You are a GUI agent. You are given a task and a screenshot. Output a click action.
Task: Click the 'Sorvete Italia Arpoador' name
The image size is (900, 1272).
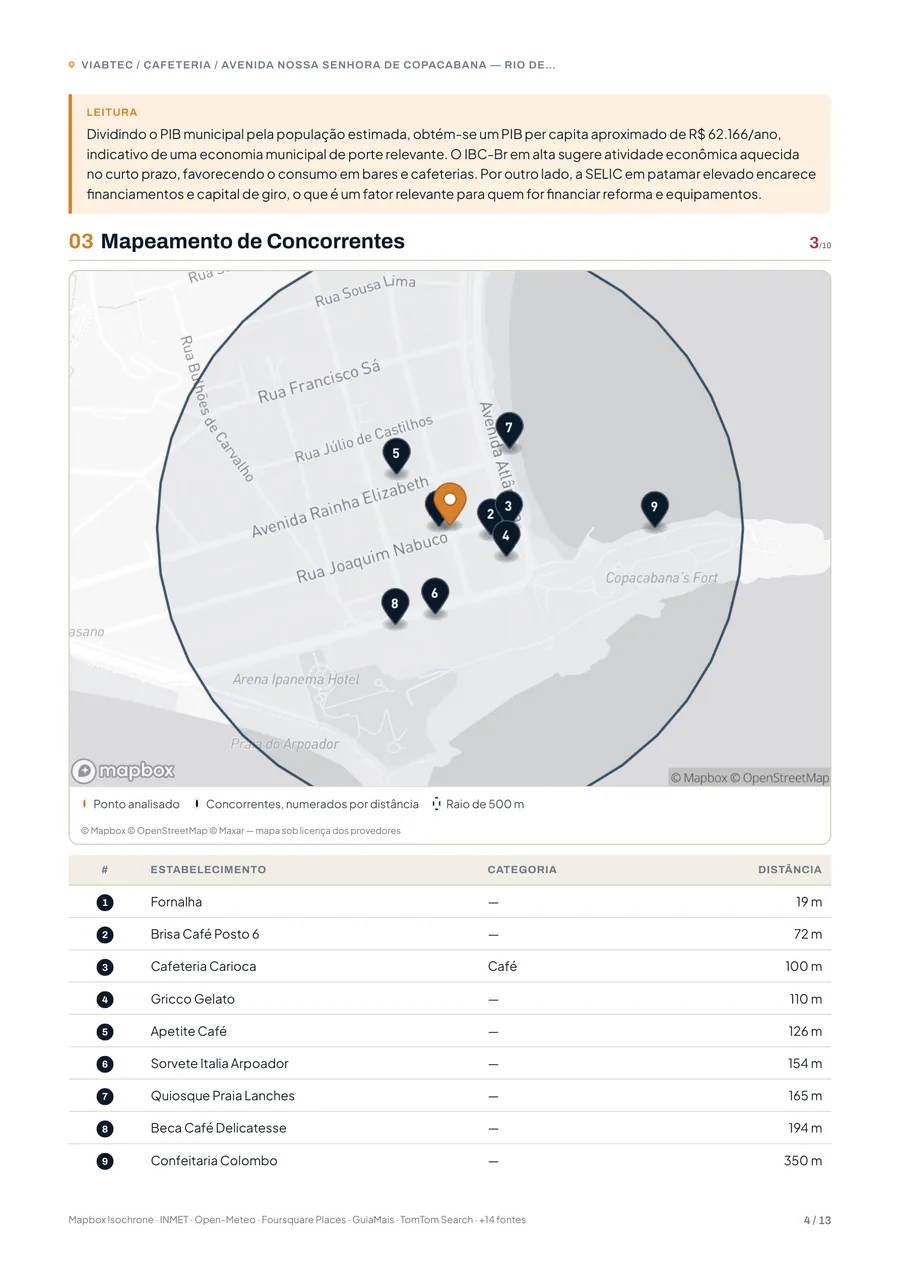click(219, 1064)
